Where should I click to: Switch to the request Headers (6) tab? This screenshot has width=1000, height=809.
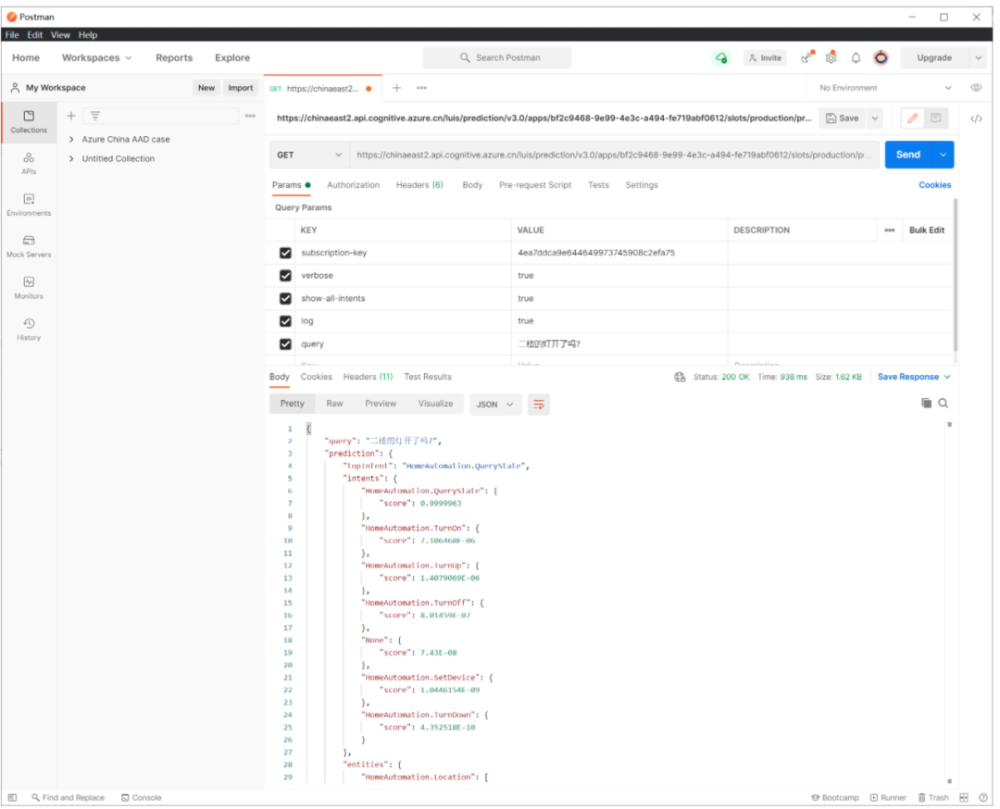point(419,185)
